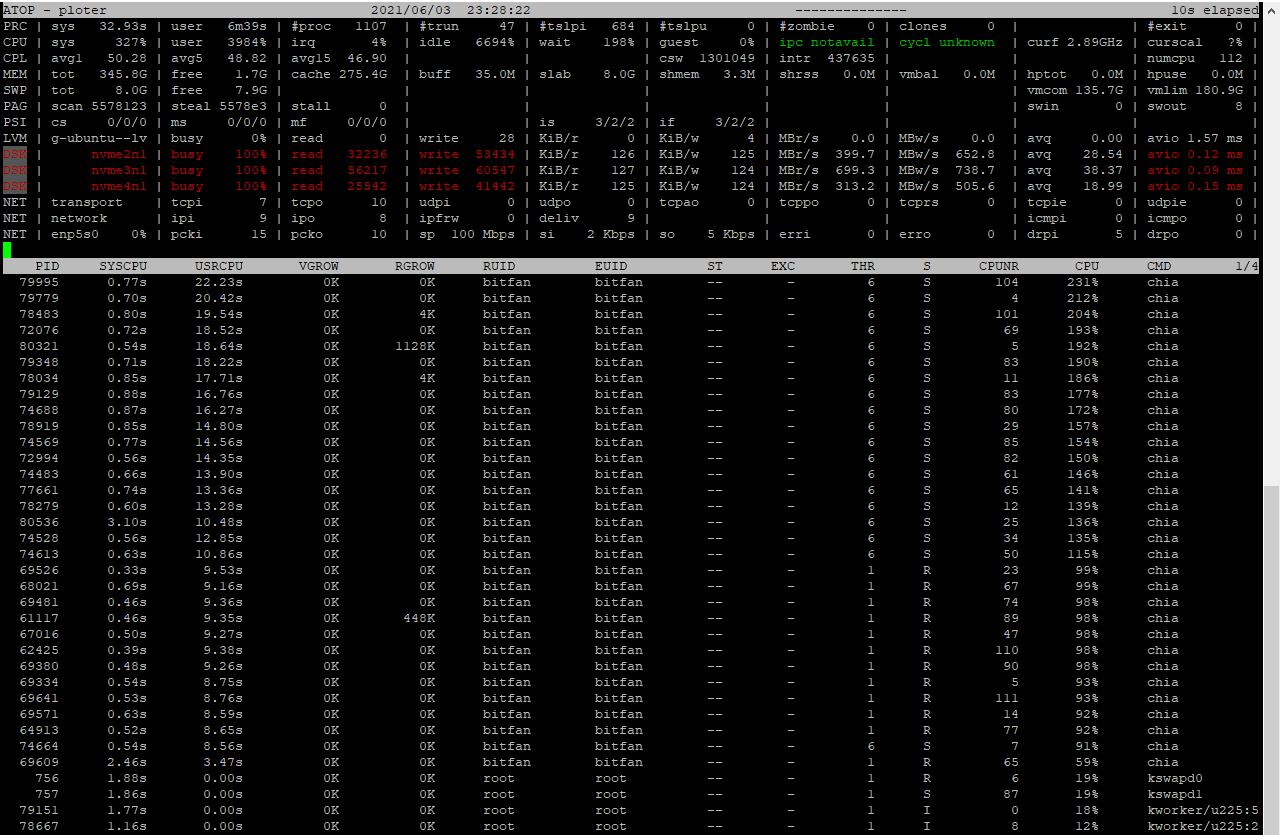The image size is (1280, 835).
Task: Select the CMD column header
Action: click(1159, 266)
